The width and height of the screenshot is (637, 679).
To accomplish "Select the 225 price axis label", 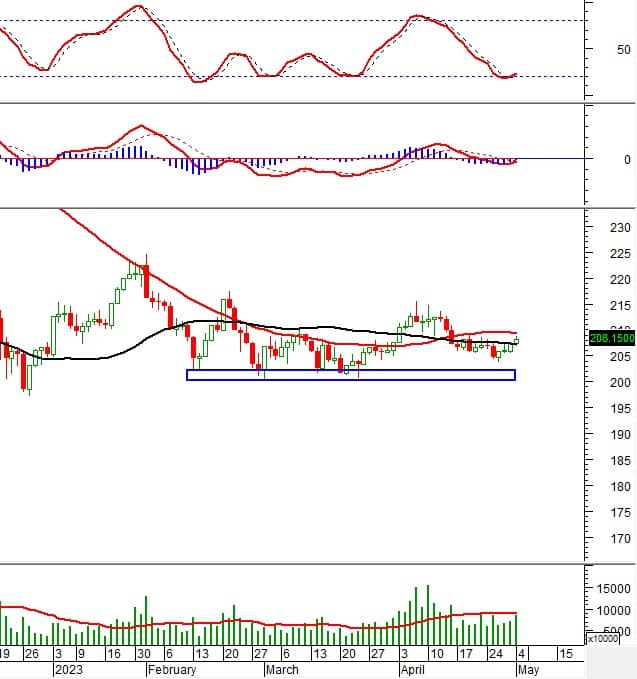I will click(x=620, y=253).
